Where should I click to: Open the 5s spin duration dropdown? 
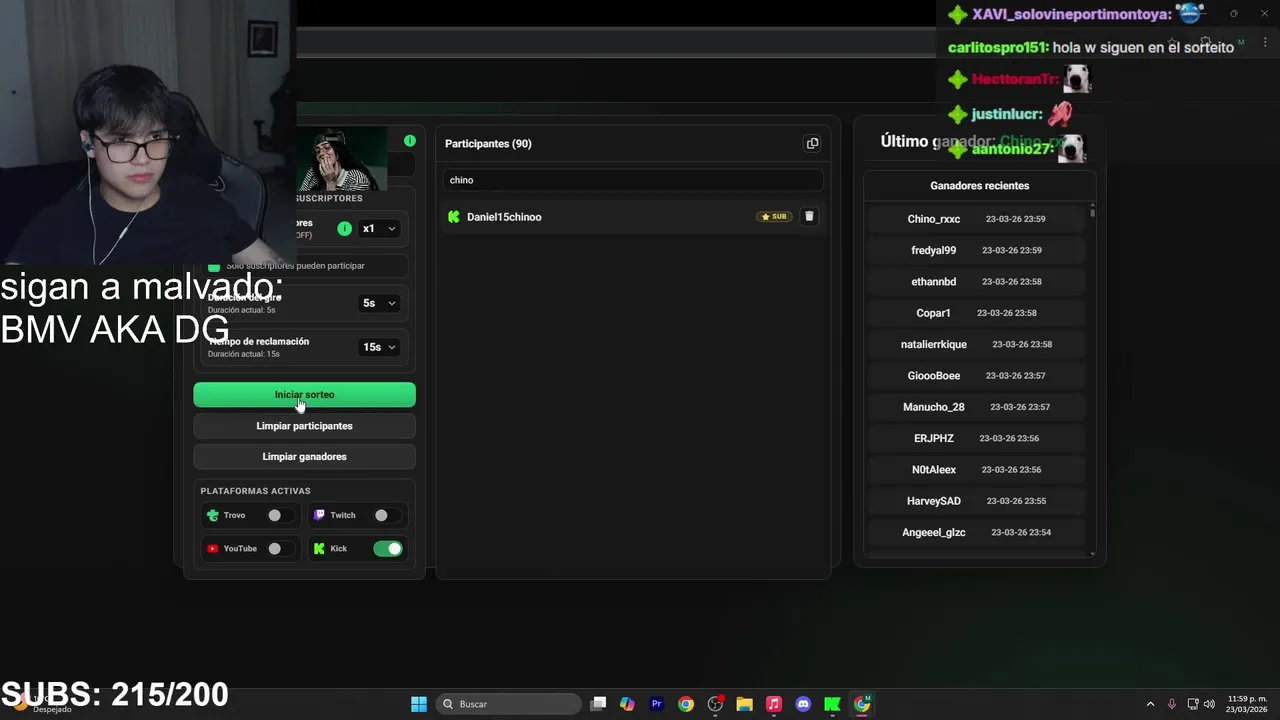coord(378,303)
